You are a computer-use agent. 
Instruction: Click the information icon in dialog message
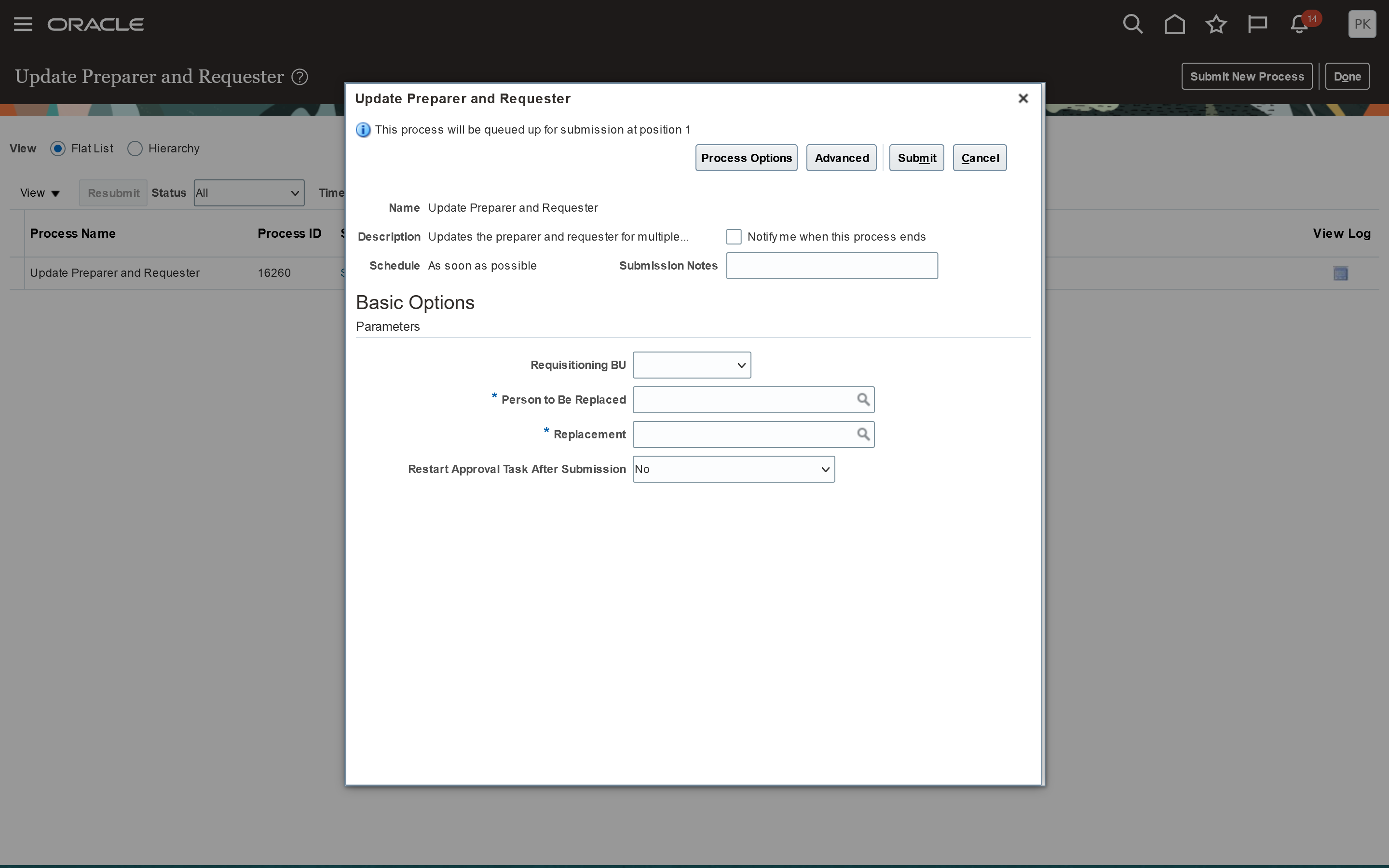tap(363, 130)
